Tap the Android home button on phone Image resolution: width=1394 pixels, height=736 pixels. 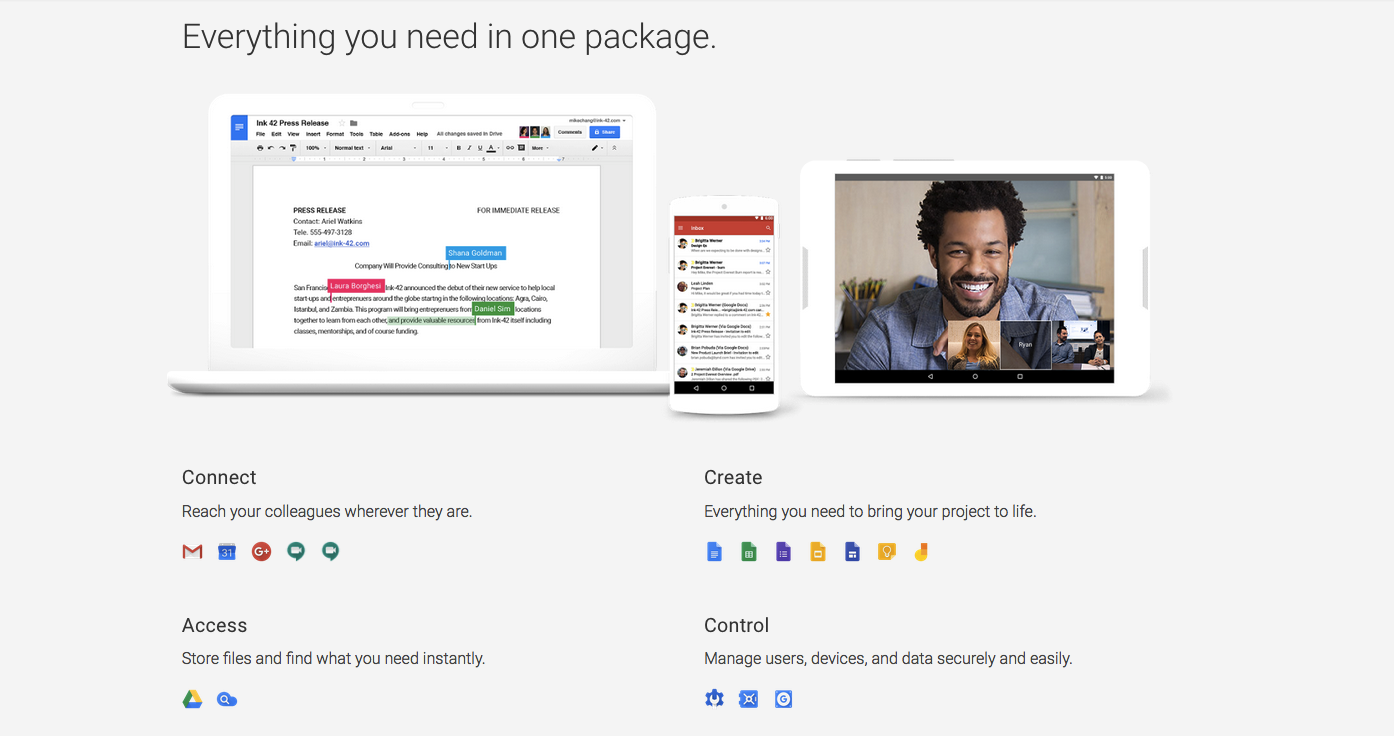[x=724, y=388]
